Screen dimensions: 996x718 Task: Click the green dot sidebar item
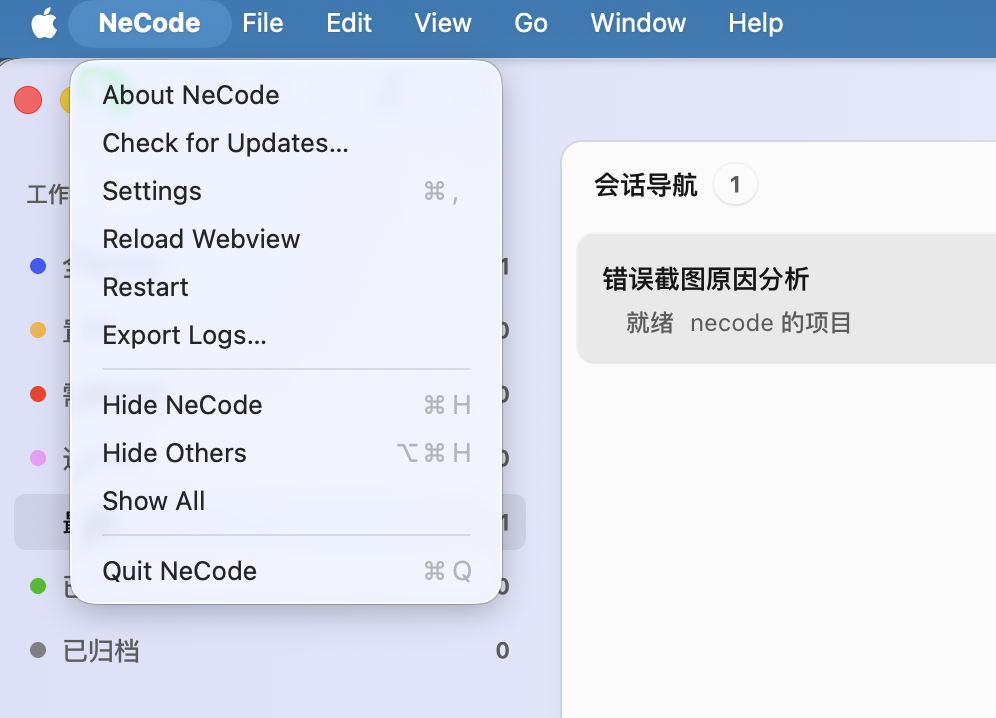38,586
